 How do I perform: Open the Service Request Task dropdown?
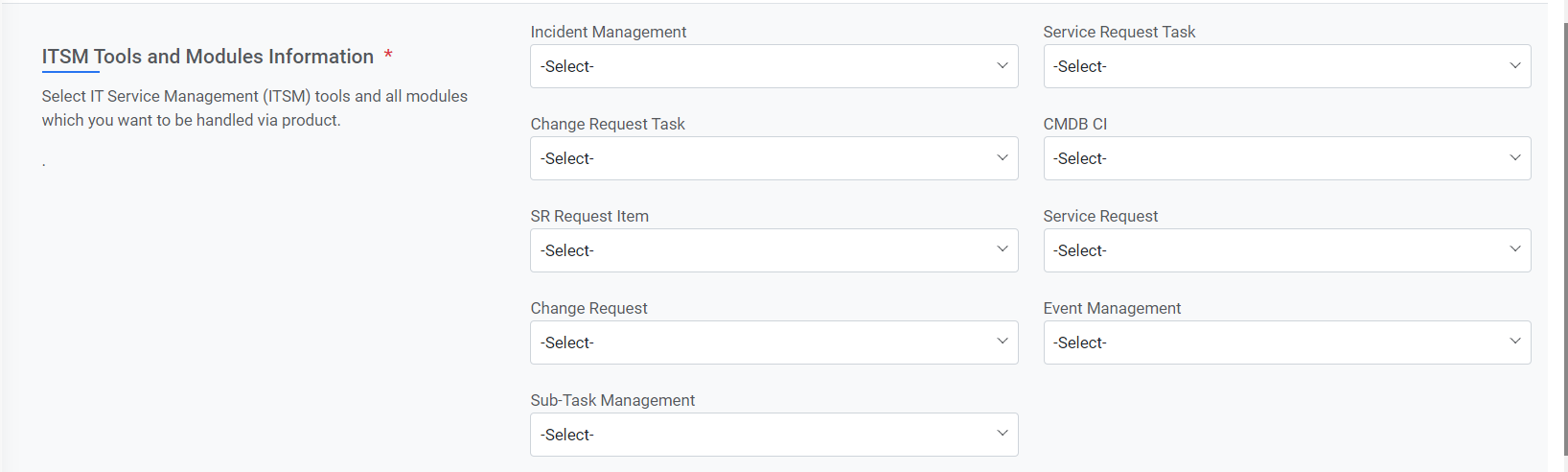[1286, 66]
